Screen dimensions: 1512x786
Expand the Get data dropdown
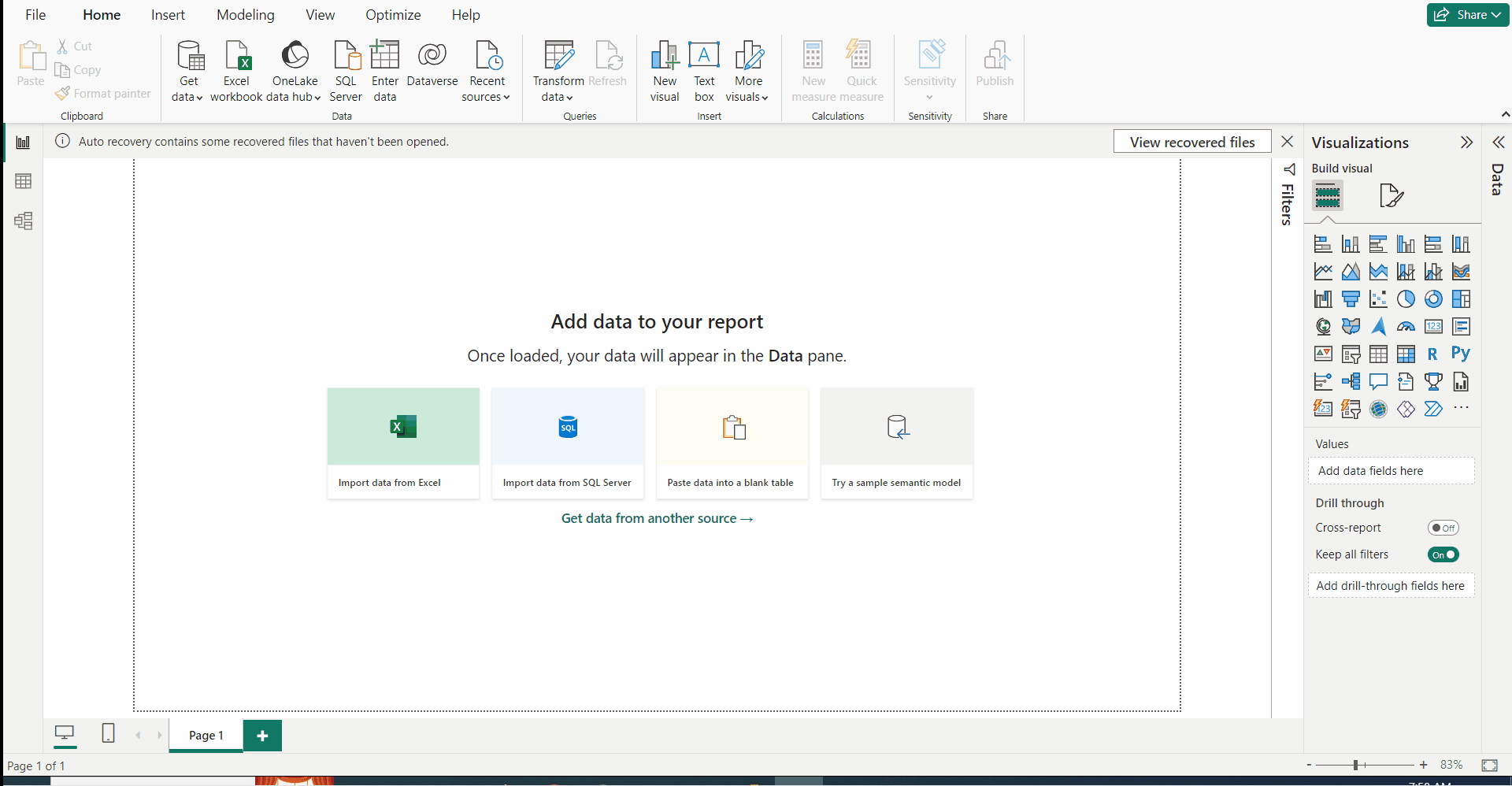click(x=187, y=89)
